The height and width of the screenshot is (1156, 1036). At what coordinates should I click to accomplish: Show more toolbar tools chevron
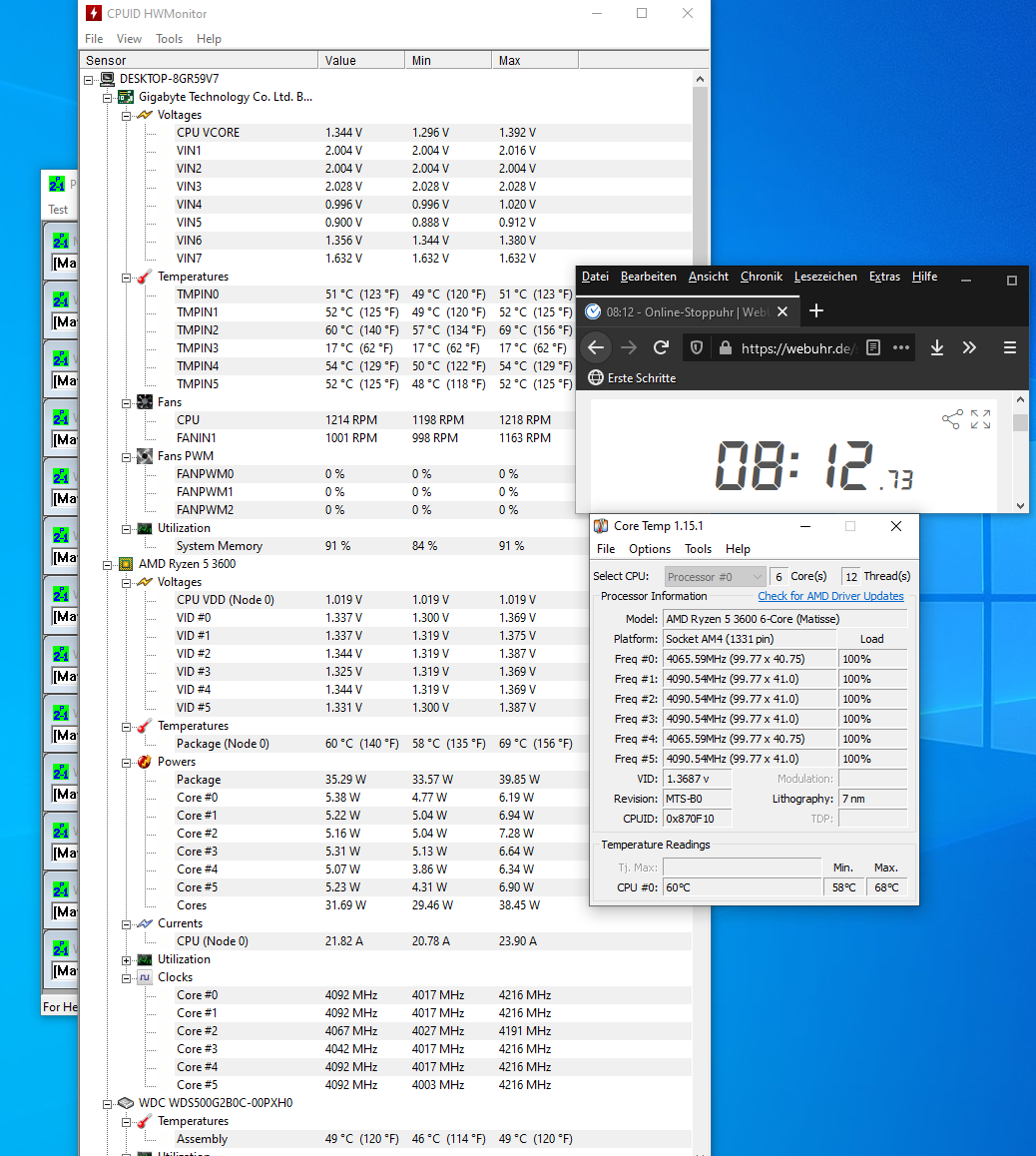(969, 348)
